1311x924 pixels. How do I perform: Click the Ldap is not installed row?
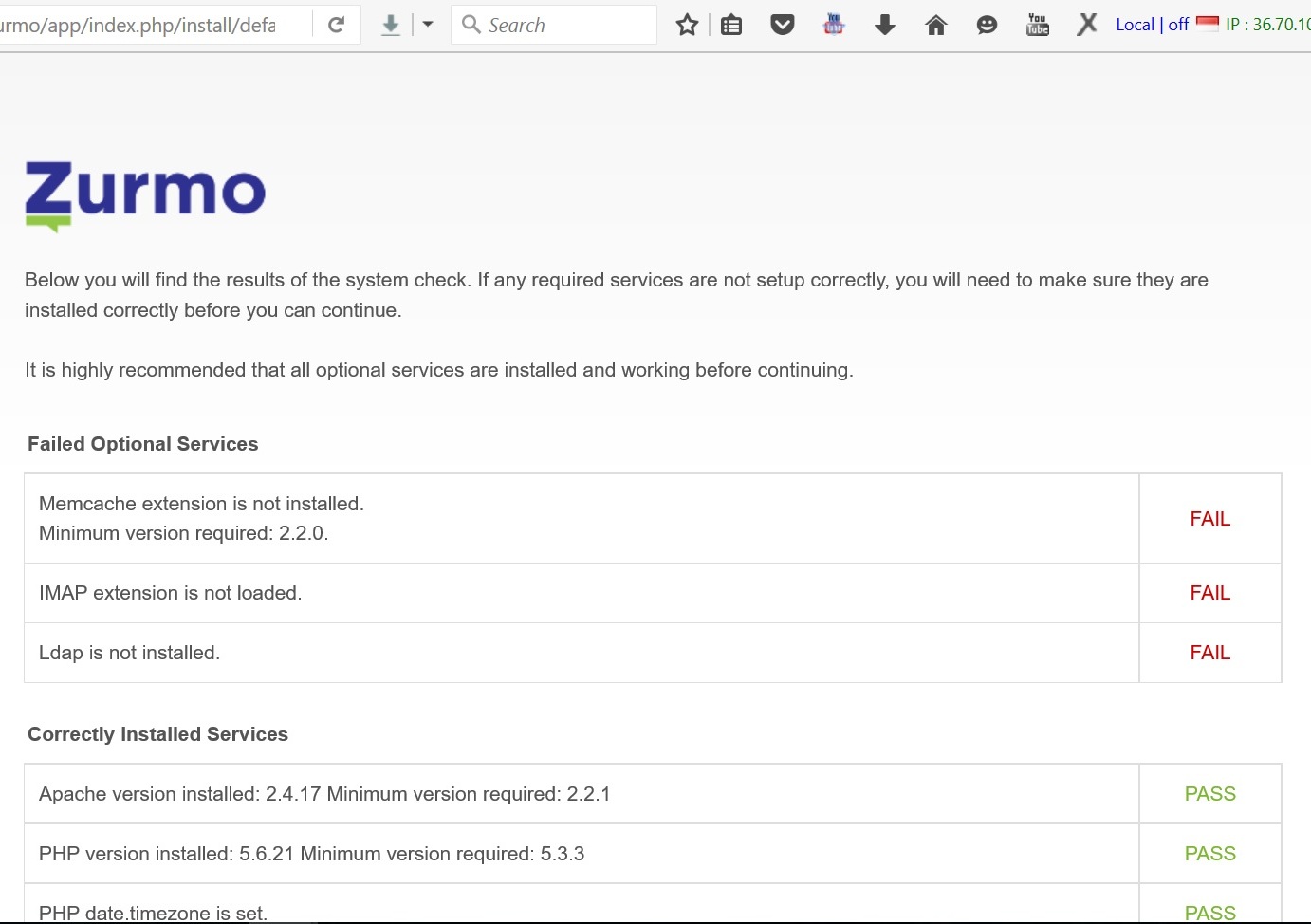[x=582, y=653]
